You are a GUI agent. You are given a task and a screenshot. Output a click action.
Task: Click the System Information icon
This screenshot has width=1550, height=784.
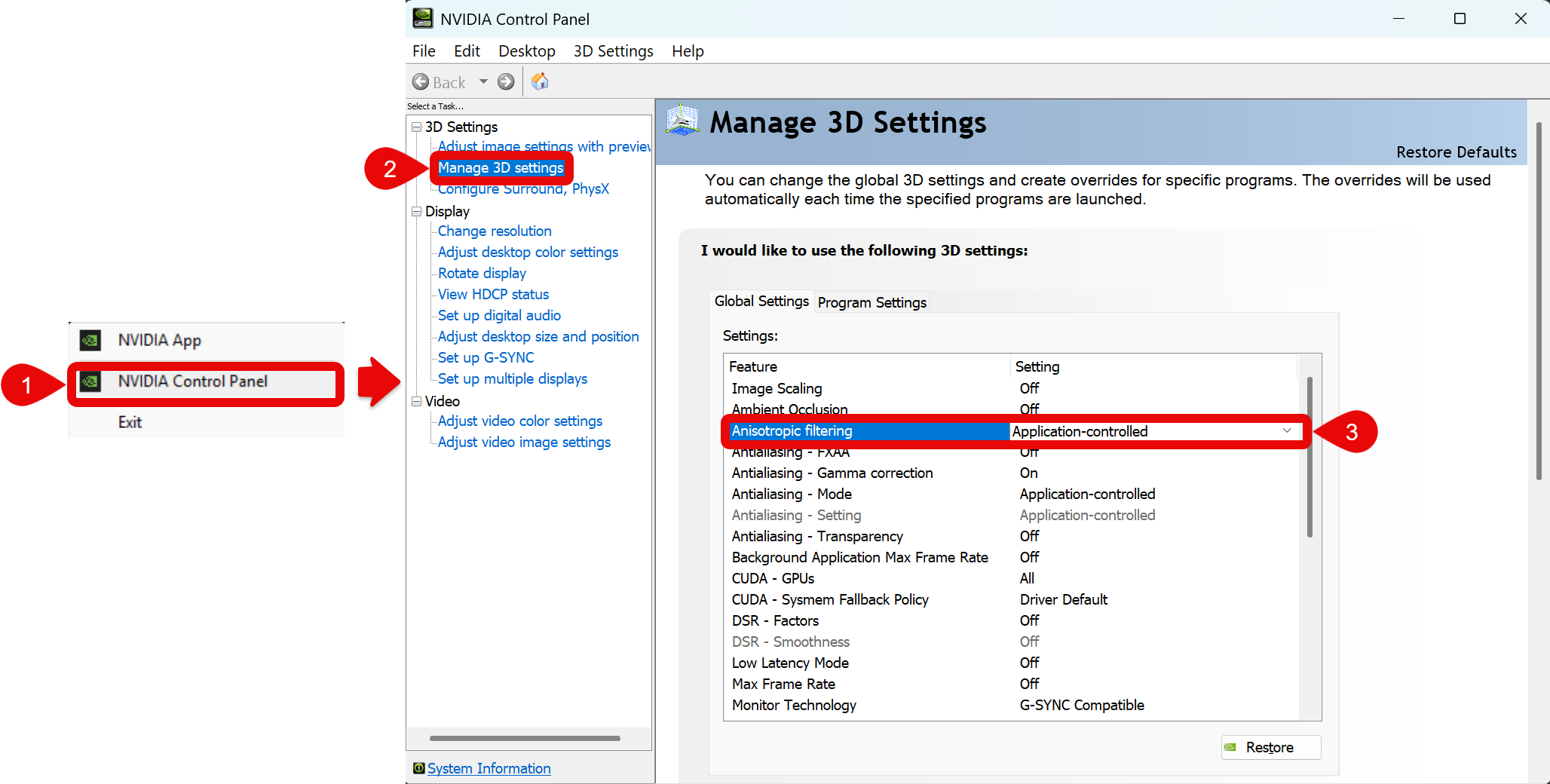[418, 768]
